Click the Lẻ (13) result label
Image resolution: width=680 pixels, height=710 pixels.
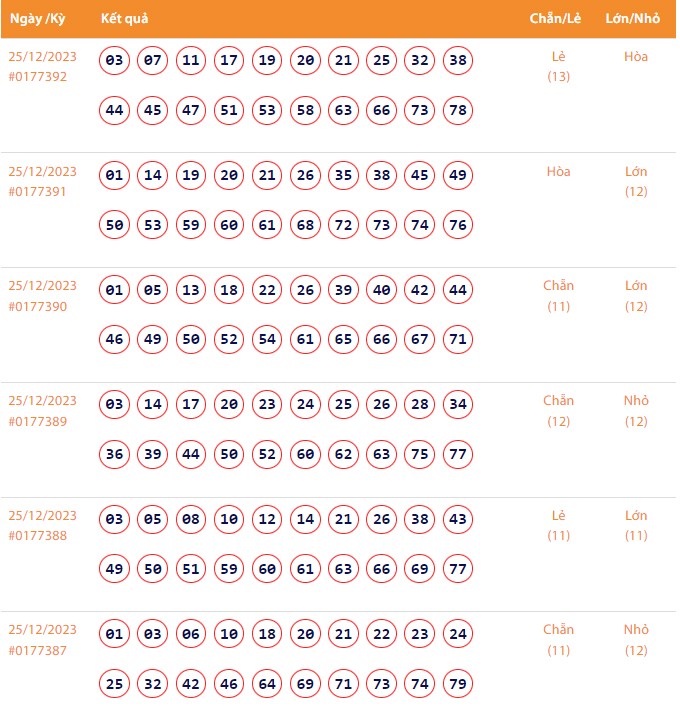coord(558,66)
